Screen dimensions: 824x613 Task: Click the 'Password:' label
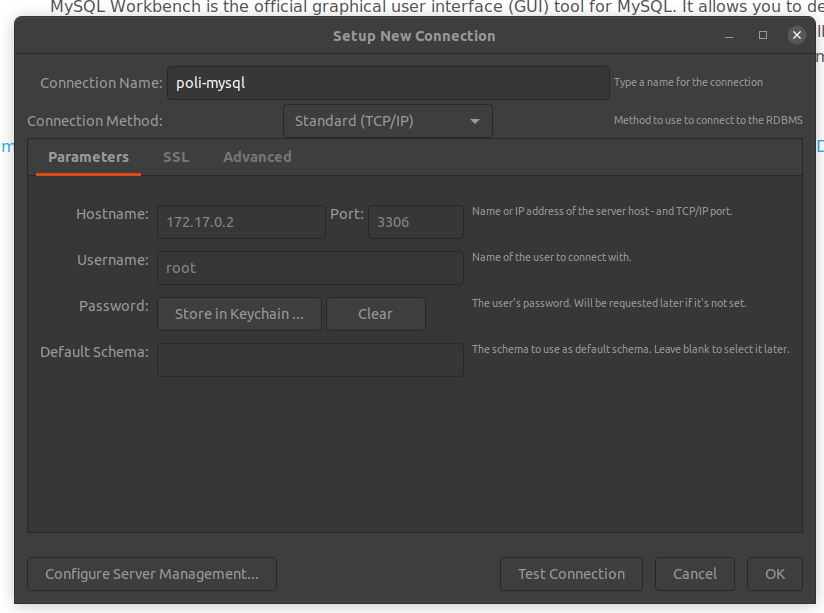[x=114, y=306]
